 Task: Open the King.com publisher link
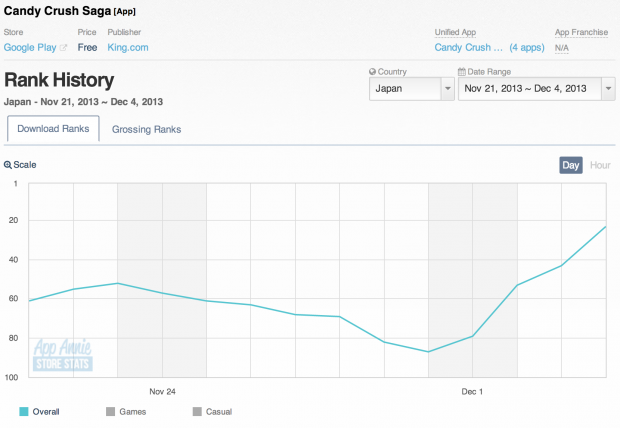point(128,47)
